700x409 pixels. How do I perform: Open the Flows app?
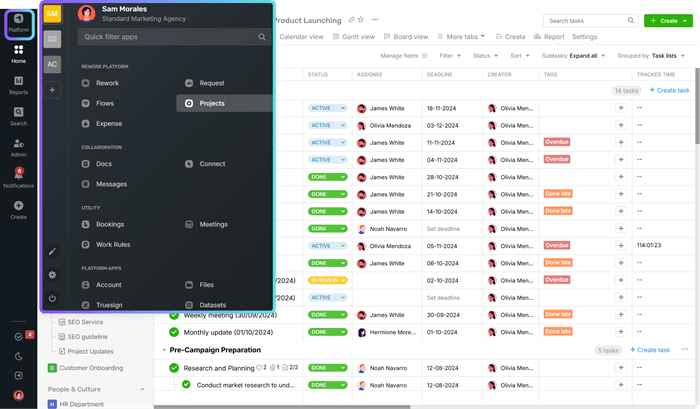point(106,103)
